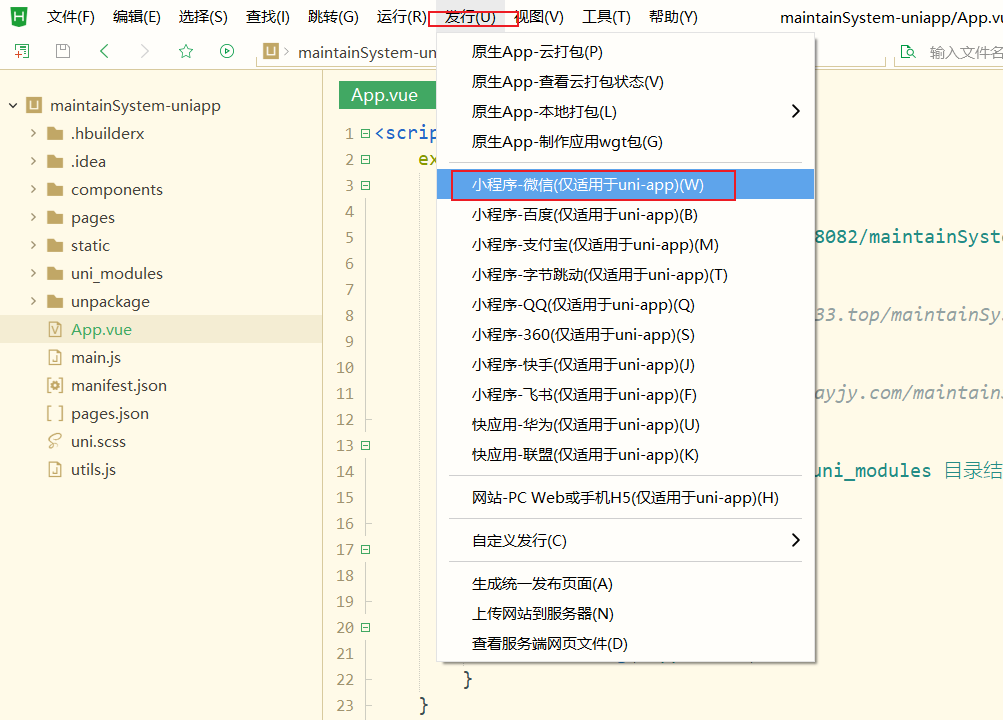Toggle code fold on line 1

(365, 133)
